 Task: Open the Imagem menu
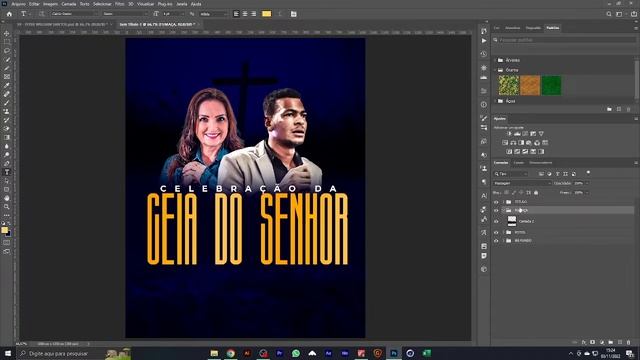click(x=51, y=4)
